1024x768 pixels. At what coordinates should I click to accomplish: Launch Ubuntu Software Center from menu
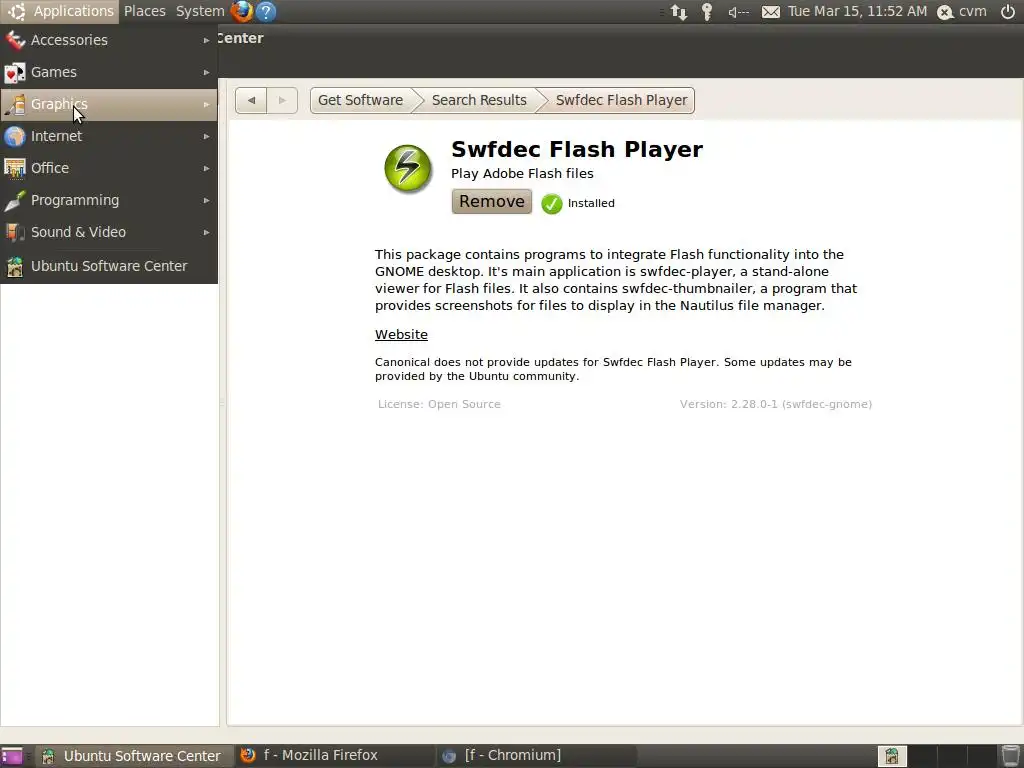tap(108, 266)
